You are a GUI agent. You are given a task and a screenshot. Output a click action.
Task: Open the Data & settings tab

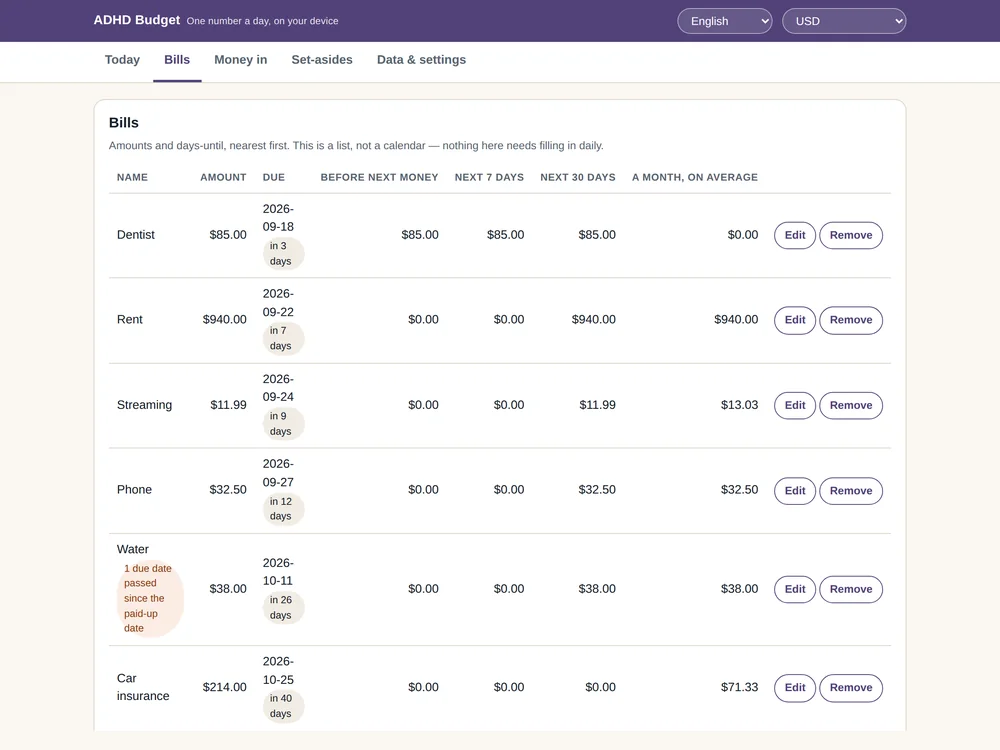tap(421, 60)
